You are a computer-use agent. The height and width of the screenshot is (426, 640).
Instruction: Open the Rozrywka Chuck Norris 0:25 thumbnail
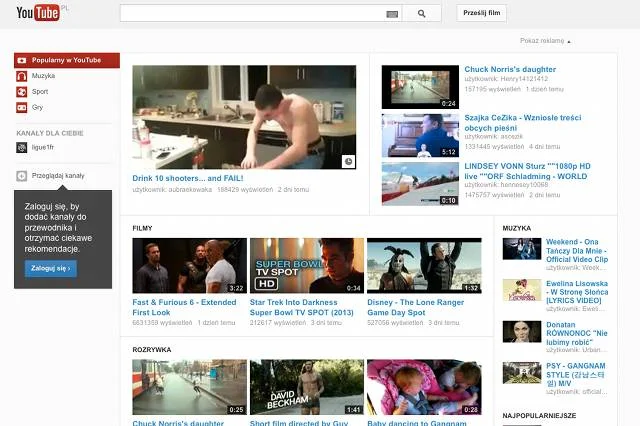click(x=190, y=387)
